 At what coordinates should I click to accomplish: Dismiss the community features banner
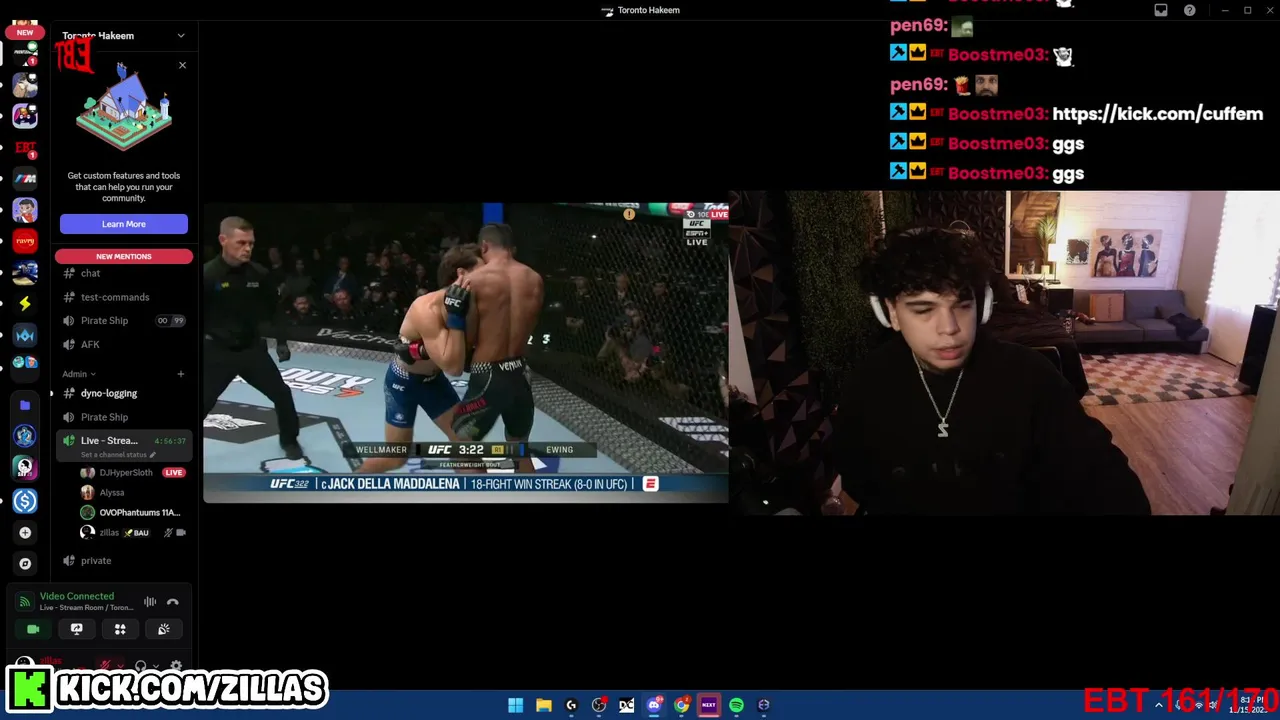182,65
